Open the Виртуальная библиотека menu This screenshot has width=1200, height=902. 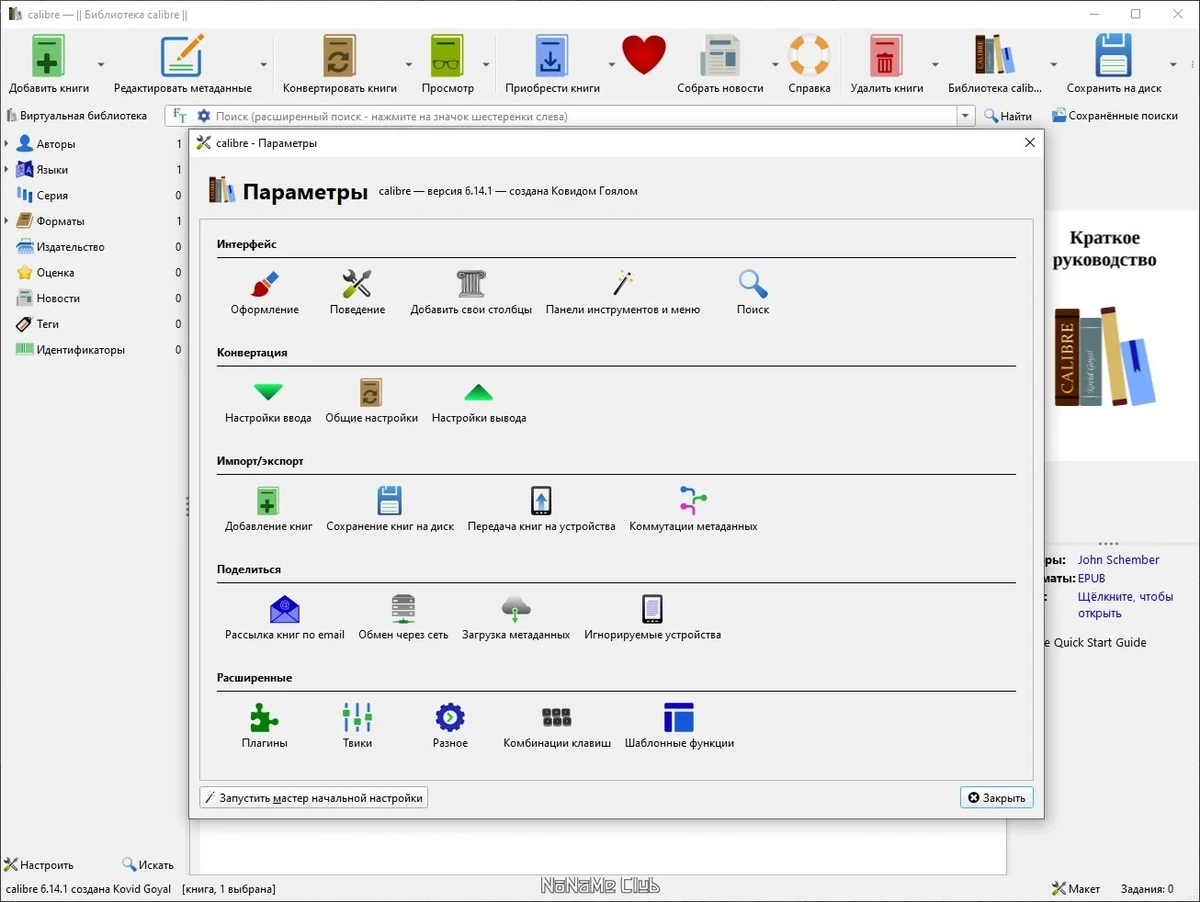tap(77, 116)
